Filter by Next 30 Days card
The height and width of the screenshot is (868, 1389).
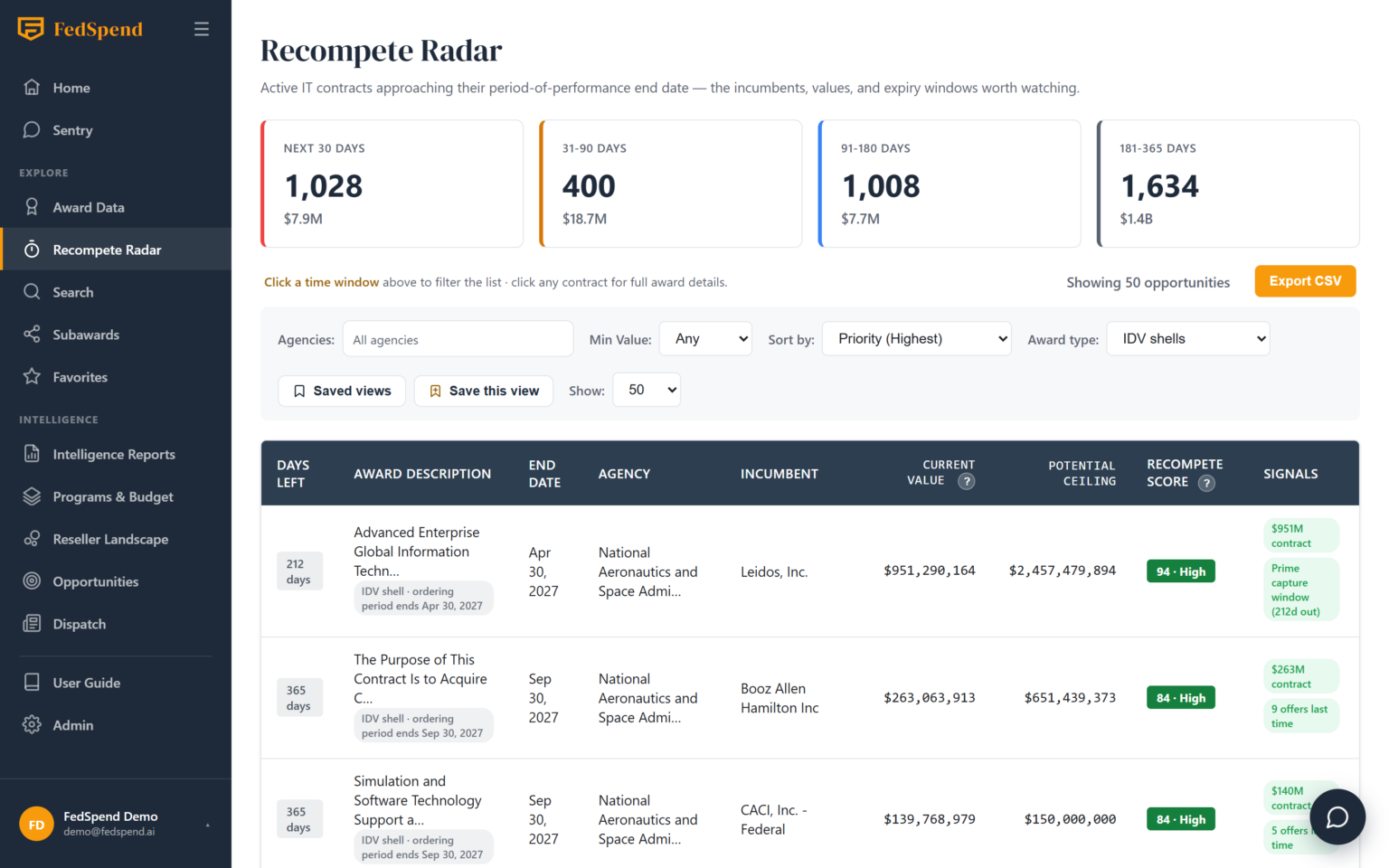392,184
